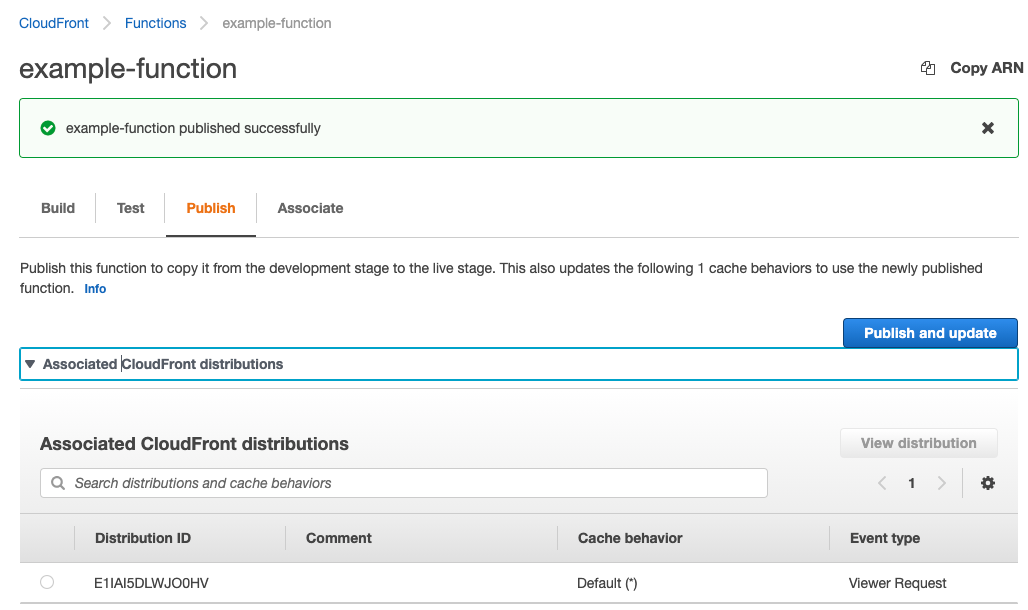The height and width of the screenshot is (610, 1028).
Task: Click the Default (*) cache behavior cell
Action: (607, 583)
